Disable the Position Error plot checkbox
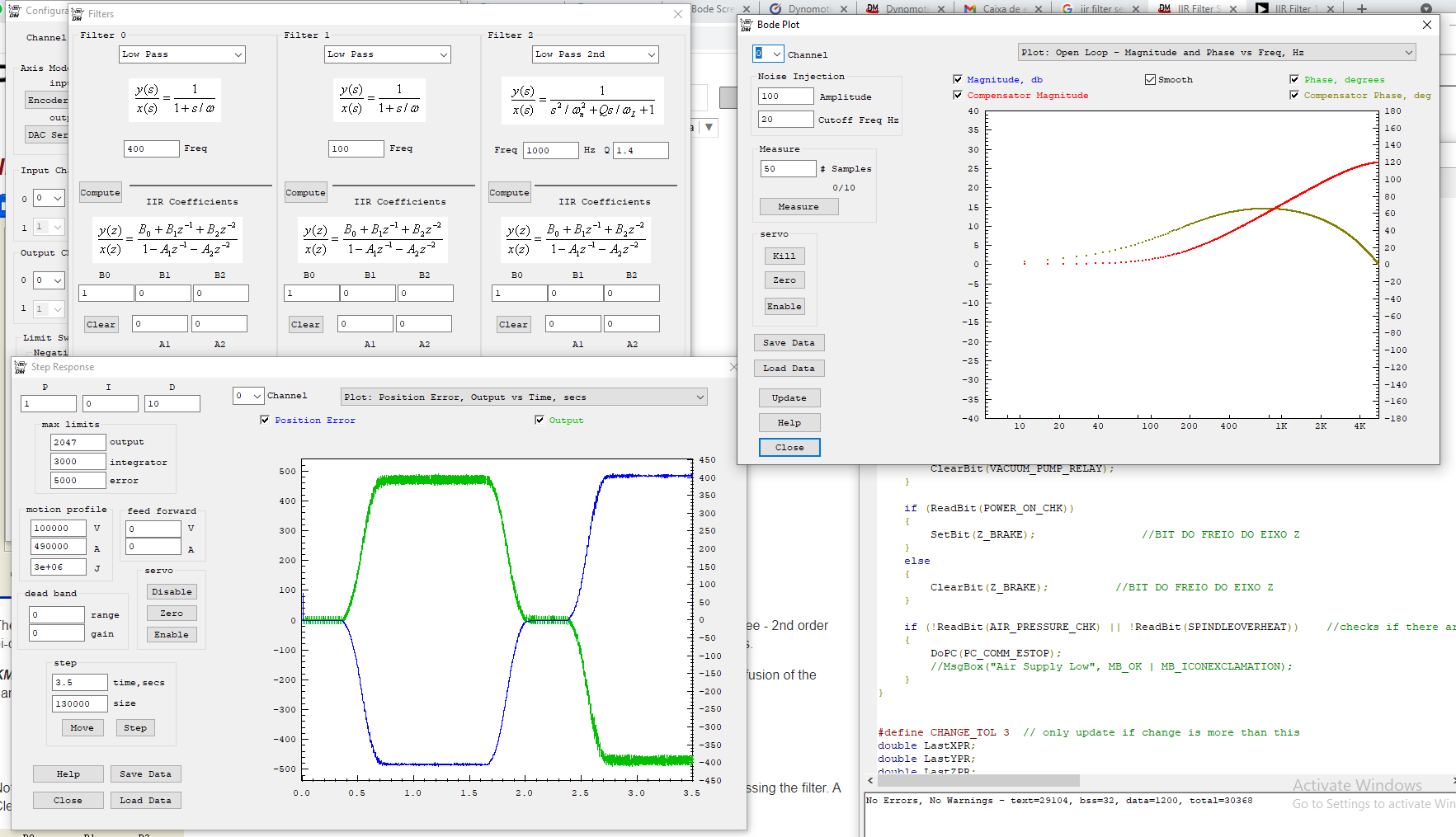The image size is (1456, 837). [x=265, y=421]
